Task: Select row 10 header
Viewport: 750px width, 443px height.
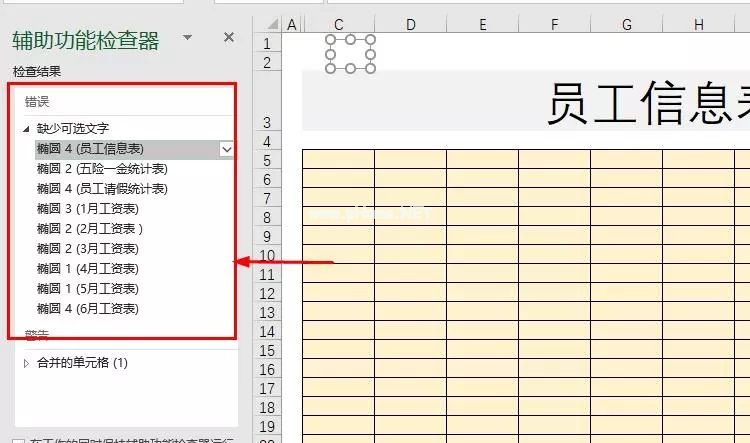Action: [267, 256]
